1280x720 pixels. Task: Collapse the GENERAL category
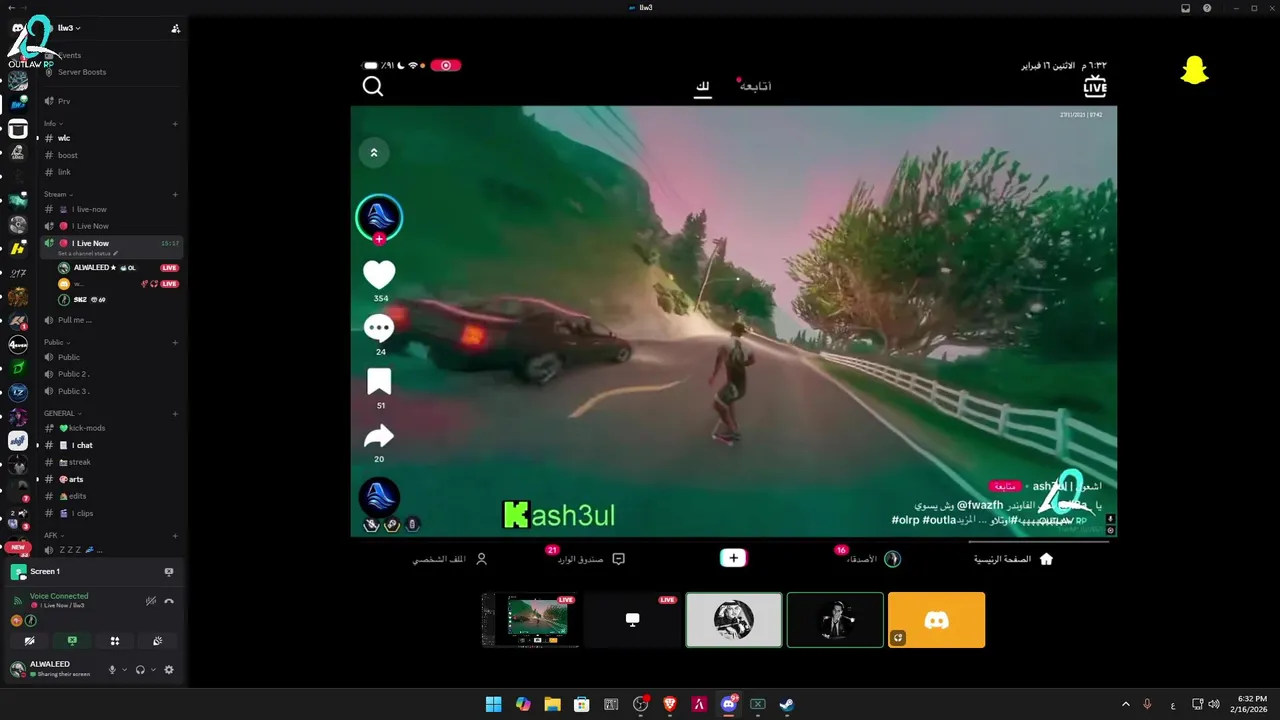tap(61, 414)
